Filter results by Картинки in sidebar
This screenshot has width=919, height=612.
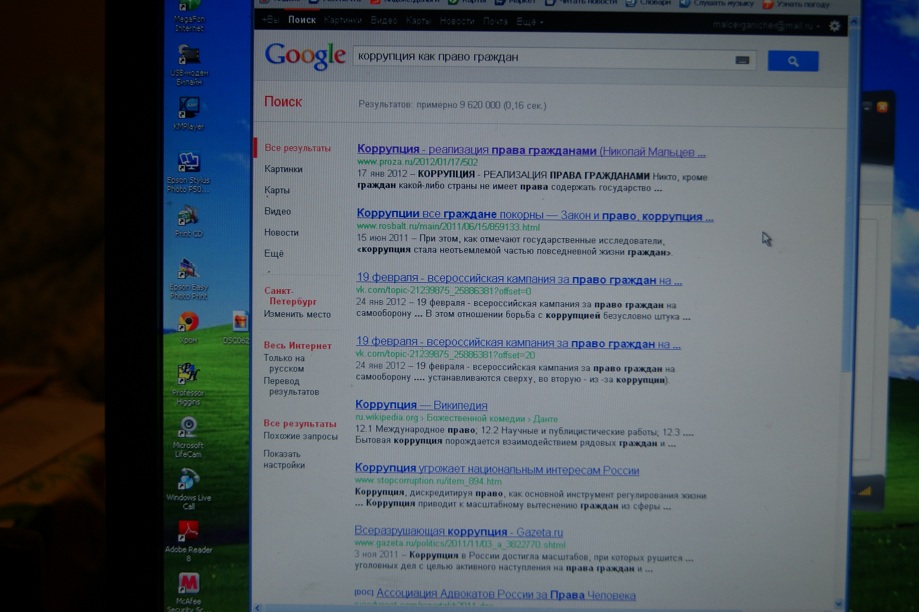283,169
